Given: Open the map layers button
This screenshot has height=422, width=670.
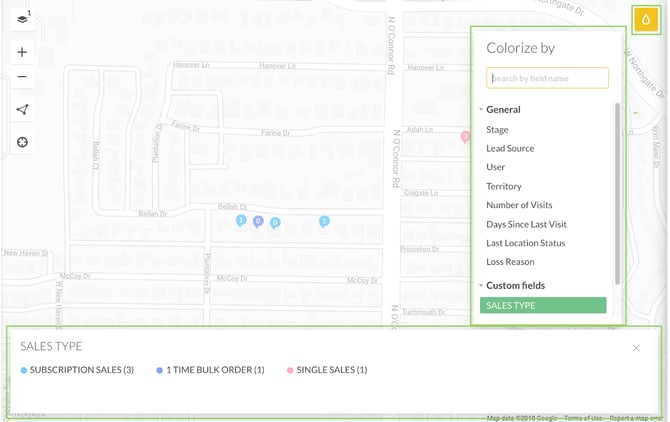Looking at the screenshot, I should 22,19.
